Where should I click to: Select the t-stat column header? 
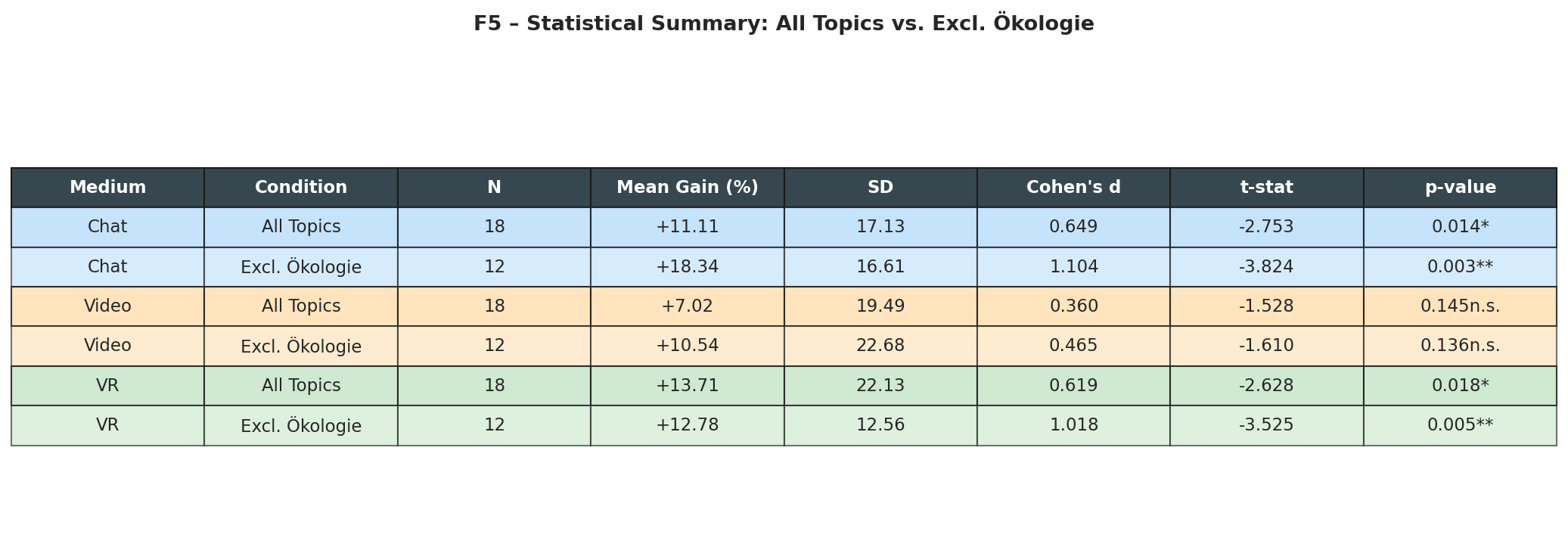pyautogui.click(x=1266, y=188)
